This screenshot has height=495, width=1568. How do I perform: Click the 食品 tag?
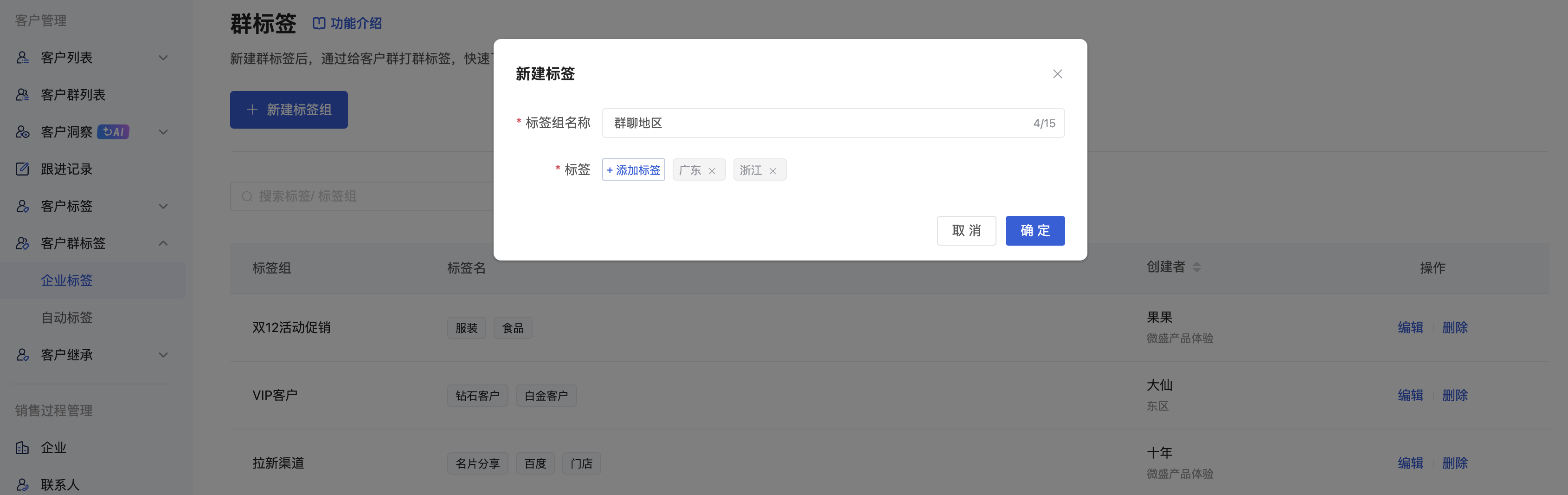[x=513, y=328]
